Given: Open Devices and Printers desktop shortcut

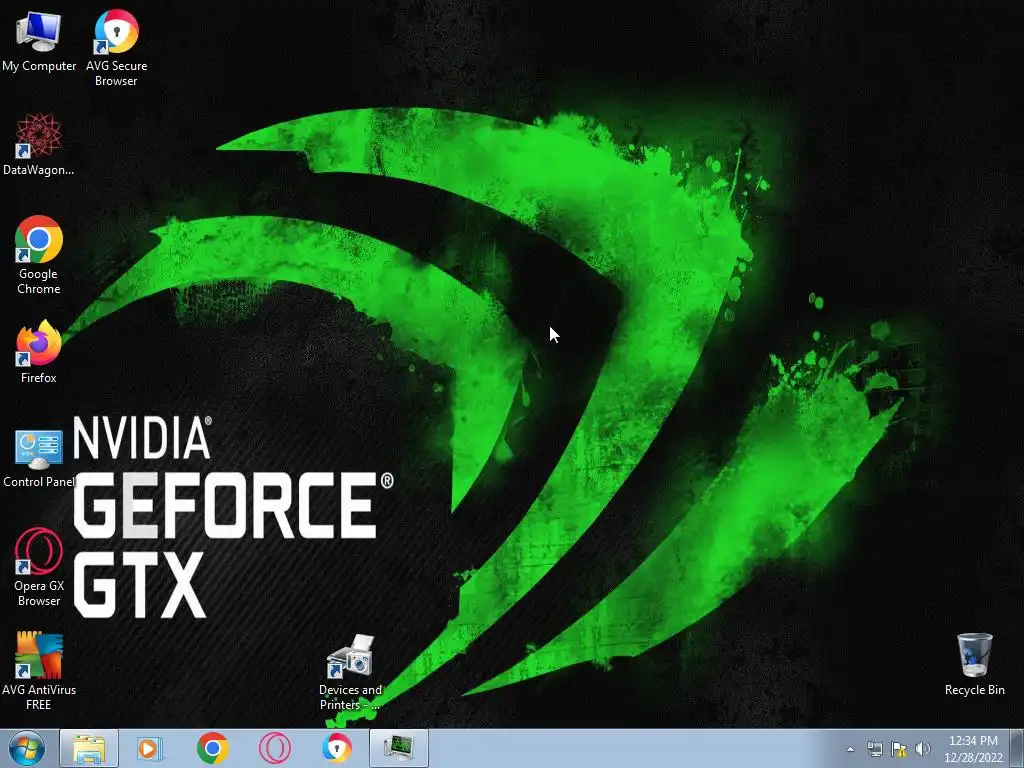Looking at the screenshot, I should point(350,672).
